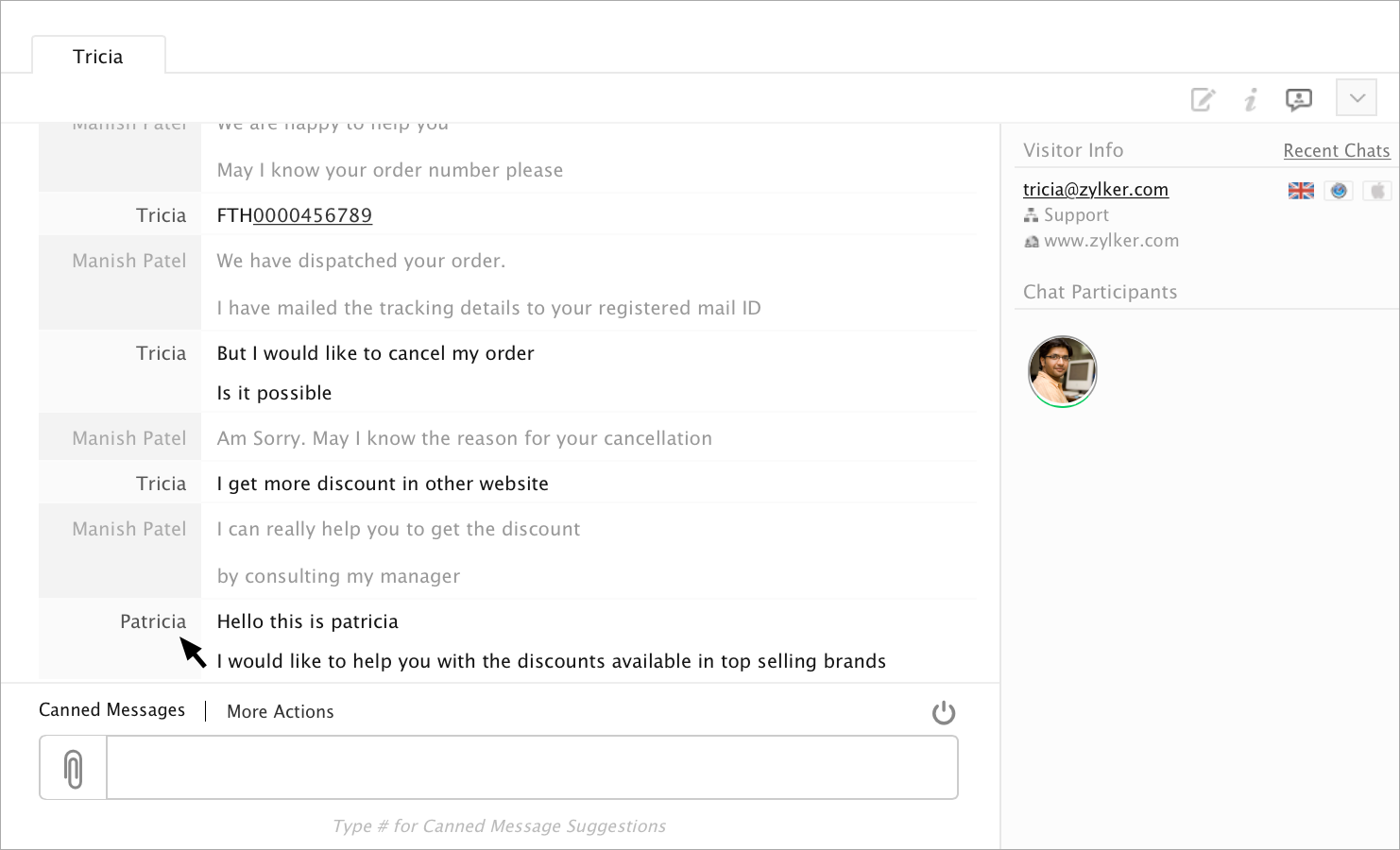Switch to the Tricia chat tab
Screen dimensions: 1400x850
98,57
